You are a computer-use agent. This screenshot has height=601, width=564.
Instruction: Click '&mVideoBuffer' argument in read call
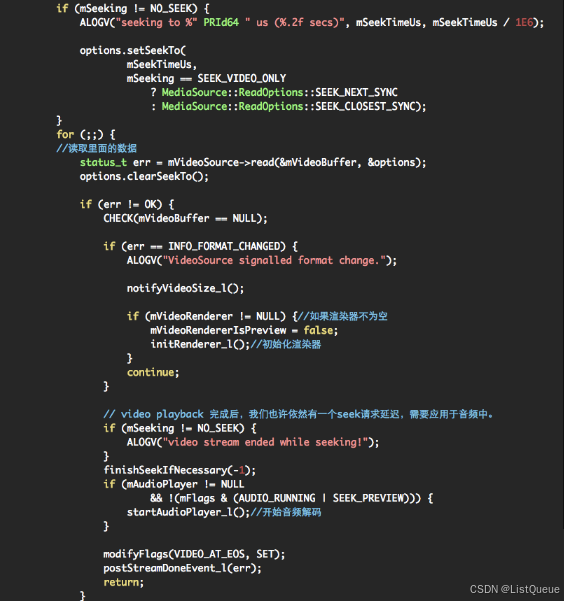point(320,163)
